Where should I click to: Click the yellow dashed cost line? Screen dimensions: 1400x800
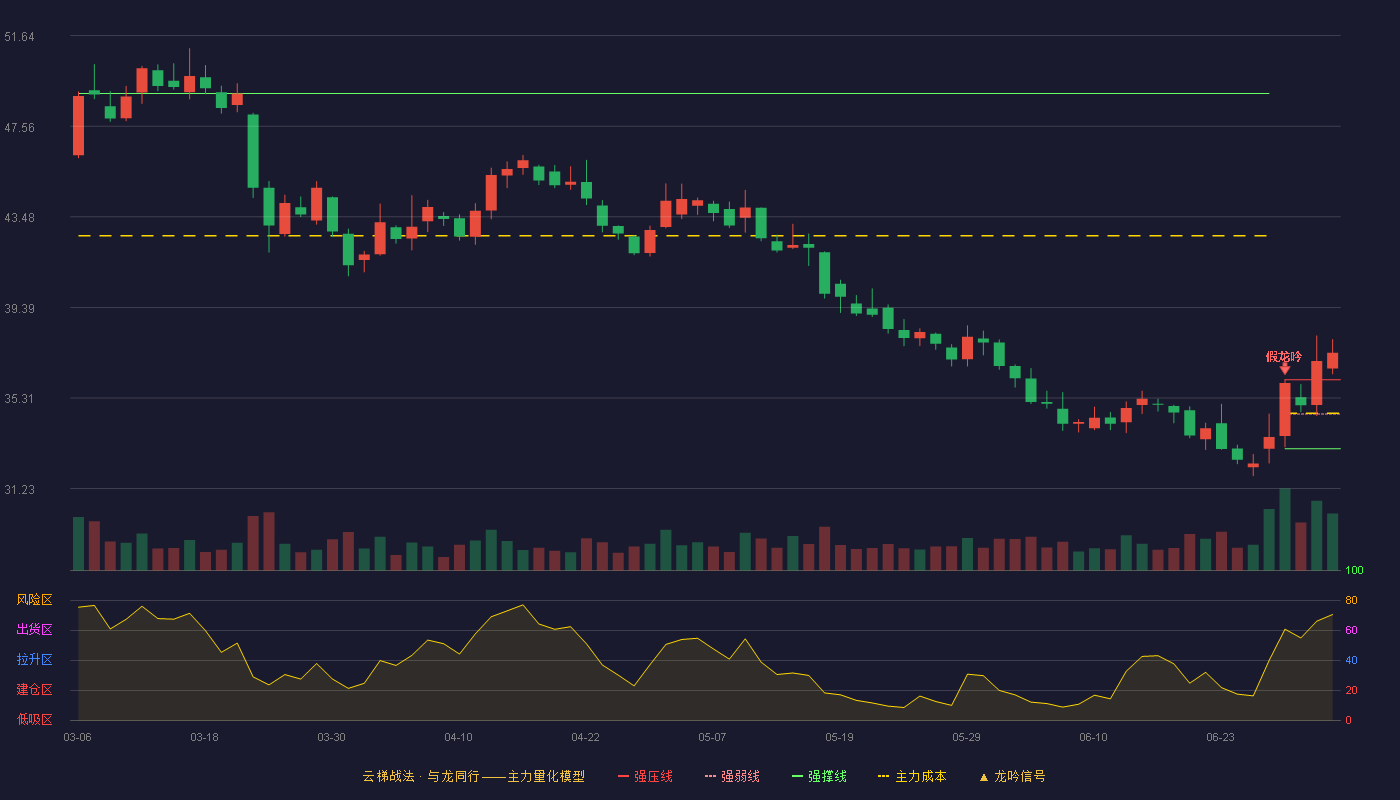click(x=673, y=236)
